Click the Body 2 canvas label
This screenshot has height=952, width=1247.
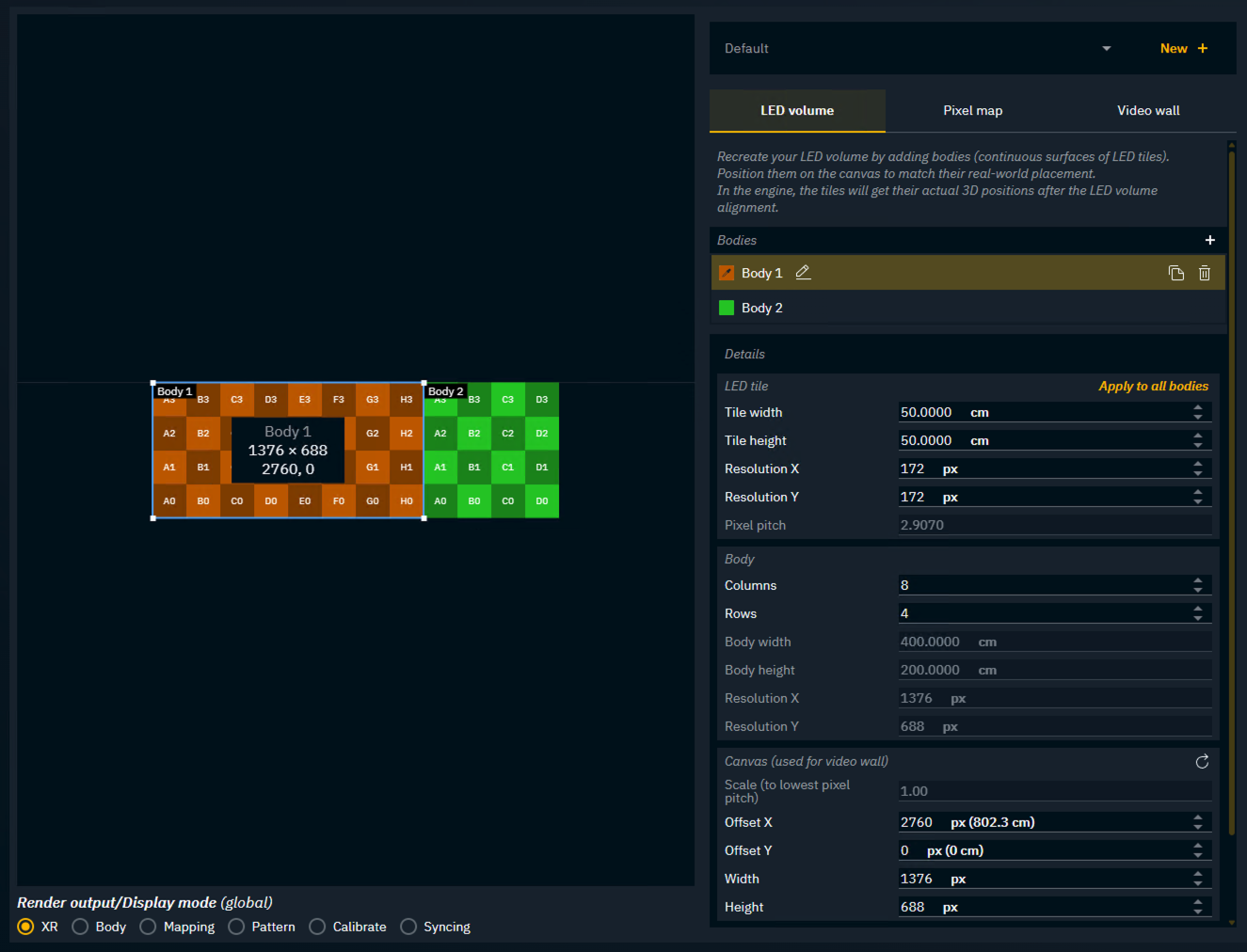(x=445, y=391)
